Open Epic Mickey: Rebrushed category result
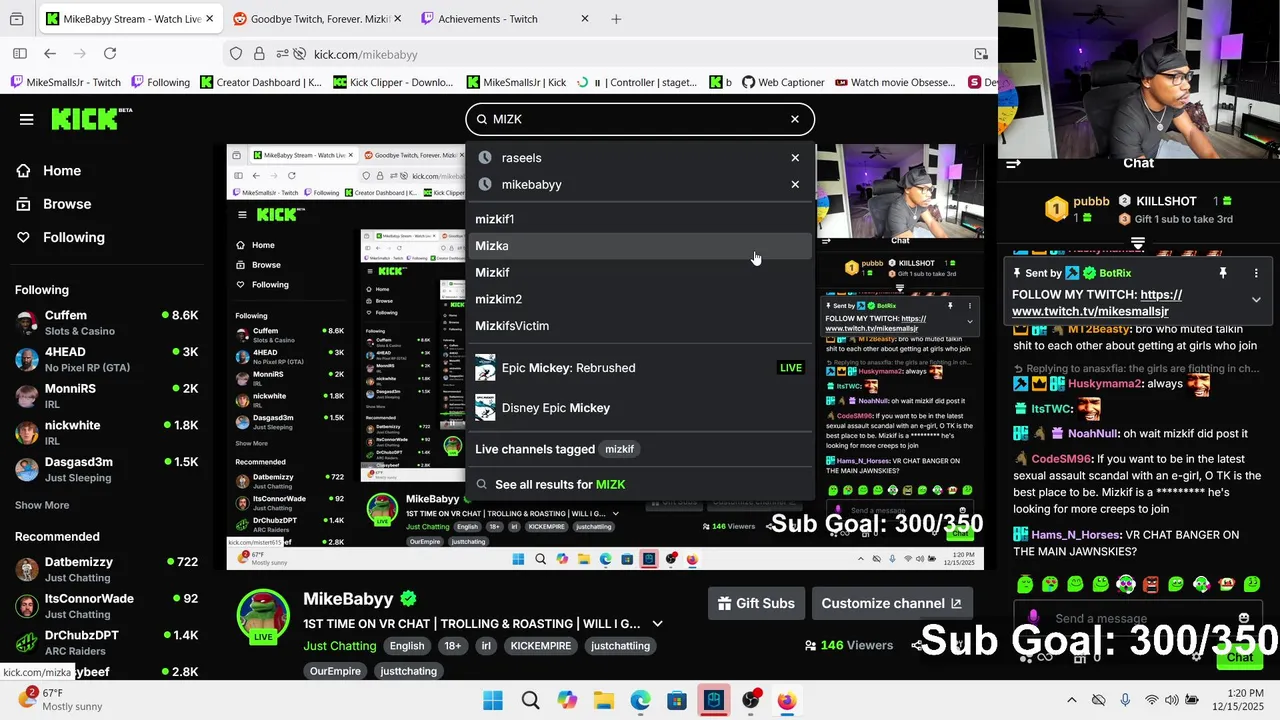 coord(640,368)
